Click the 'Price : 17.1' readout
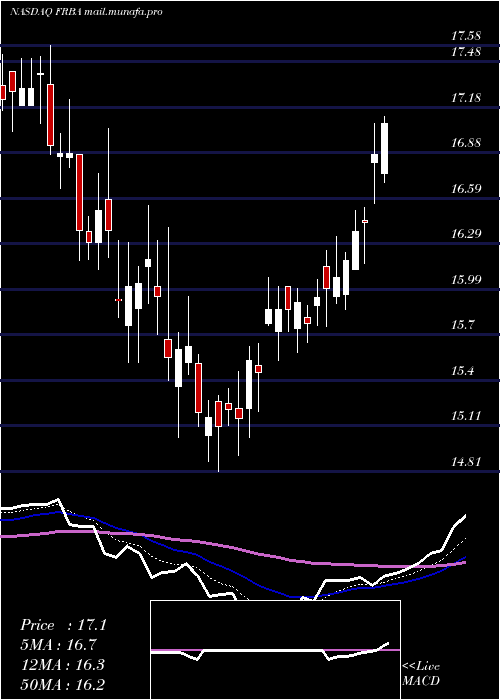 (x=63, y=625)
